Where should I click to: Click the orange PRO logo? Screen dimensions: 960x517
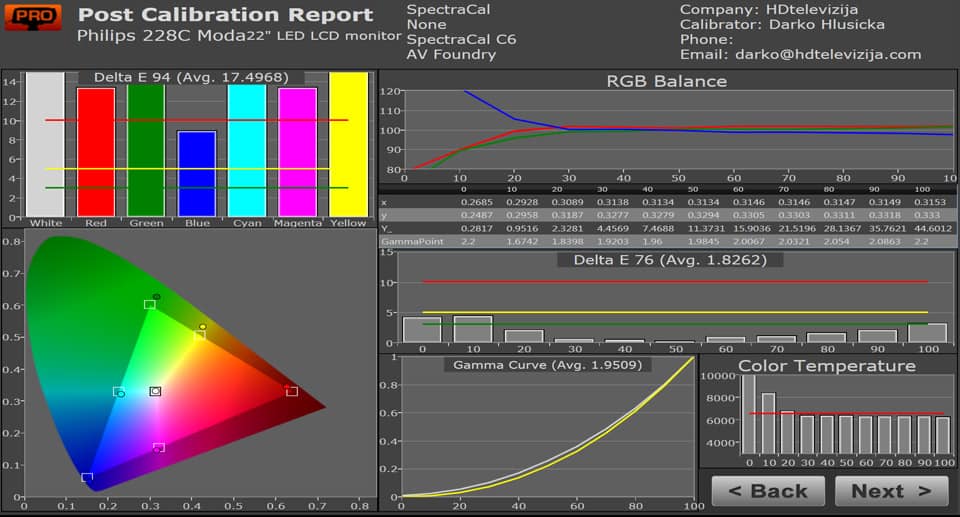point(33,17)
